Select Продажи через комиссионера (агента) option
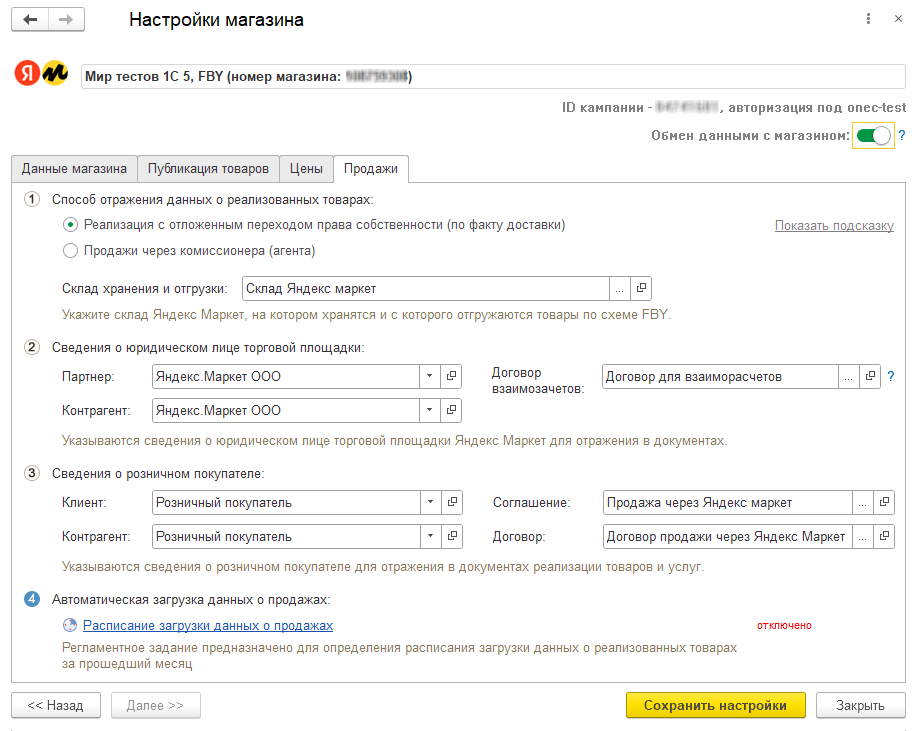924x731 pixels. [70, 251]
